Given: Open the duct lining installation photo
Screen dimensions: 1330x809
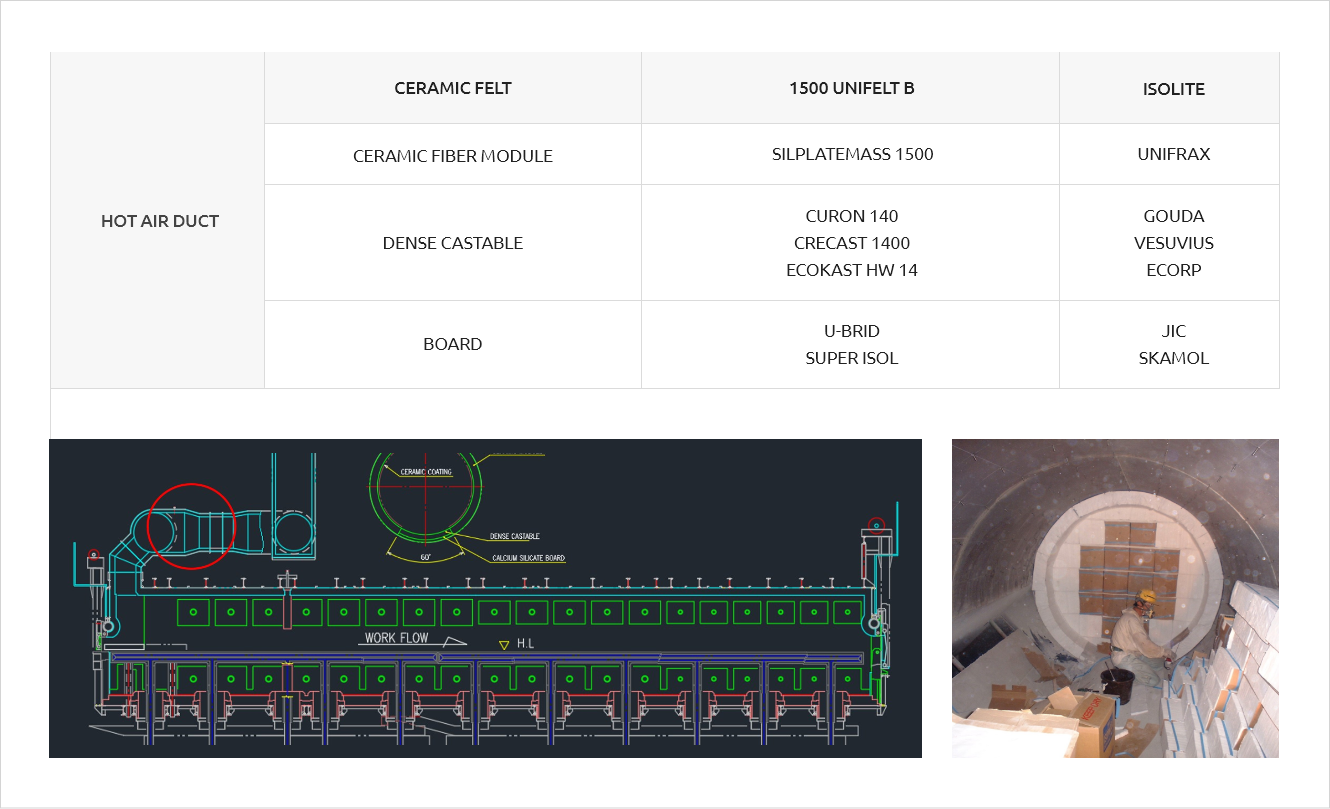Looking at the screenshot, I should click(1115, 598).
